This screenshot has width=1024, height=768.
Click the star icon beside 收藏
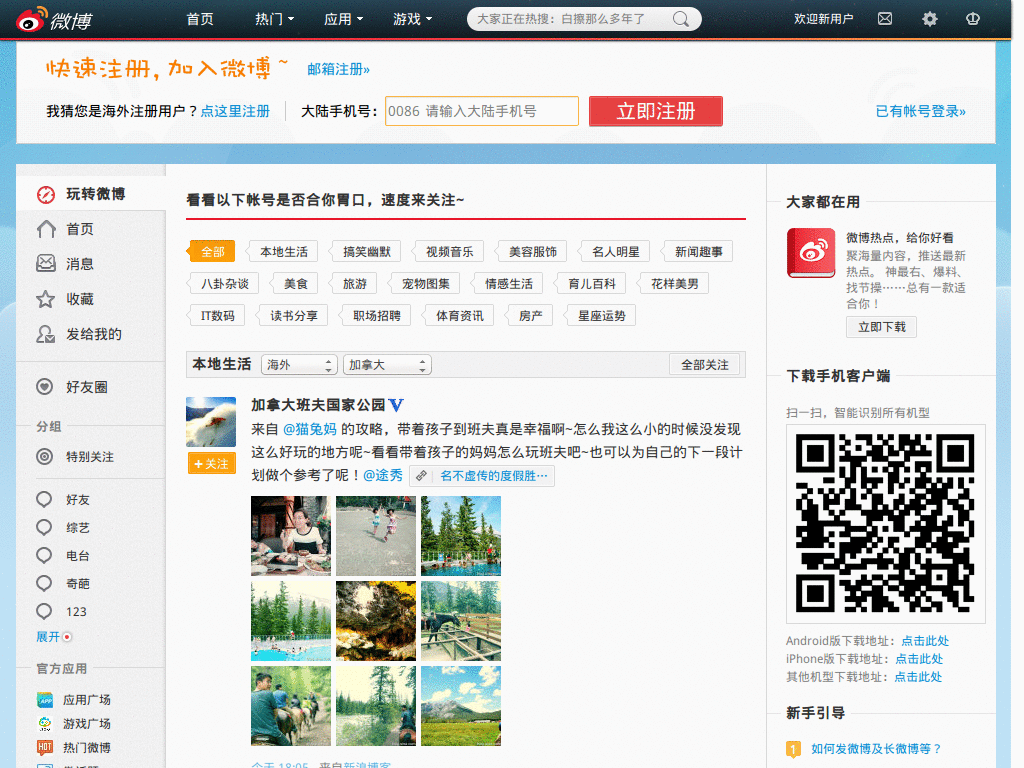(45, 299)
